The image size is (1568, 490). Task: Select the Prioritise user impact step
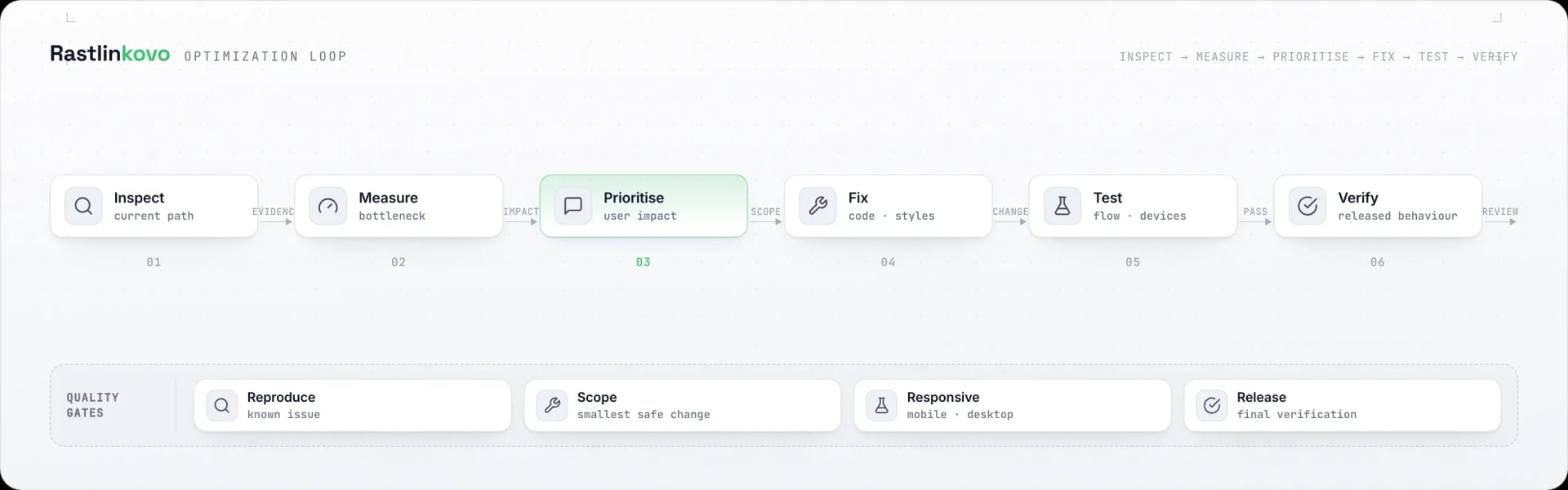click(644, 206)
